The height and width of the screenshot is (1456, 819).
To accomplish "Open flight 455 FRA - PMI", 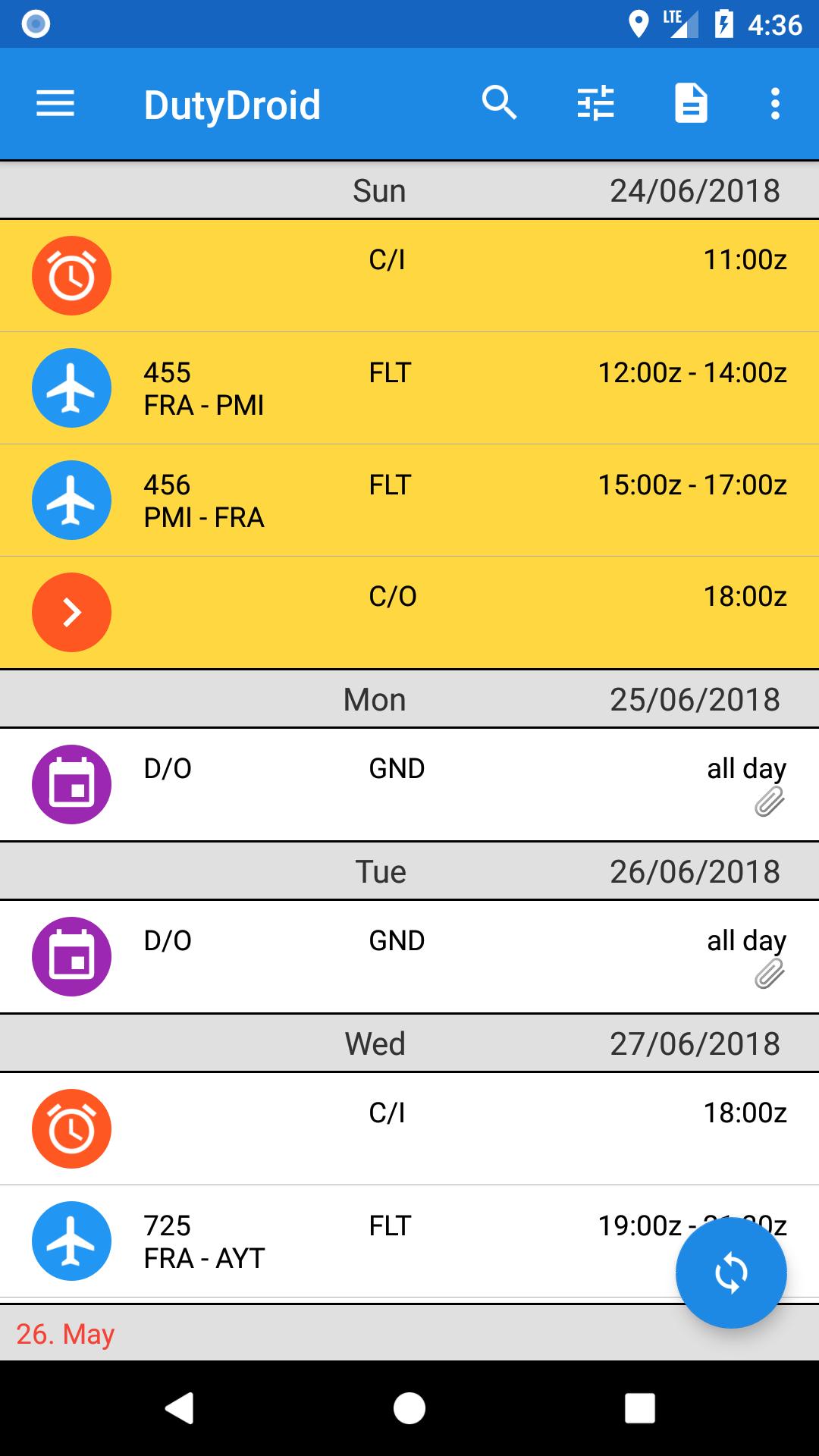I will point(409,388).
